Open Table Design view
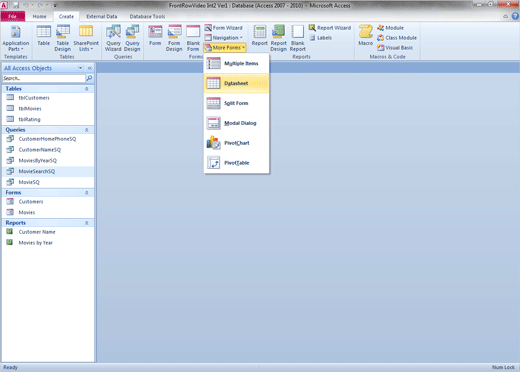Viewport: 520px width, 372px height. click(x=63, y=38)
